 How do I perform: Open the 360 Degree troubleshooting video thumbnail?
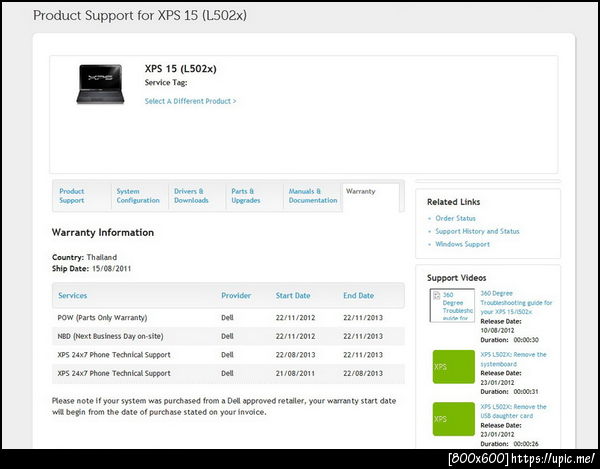pos(452,305)
